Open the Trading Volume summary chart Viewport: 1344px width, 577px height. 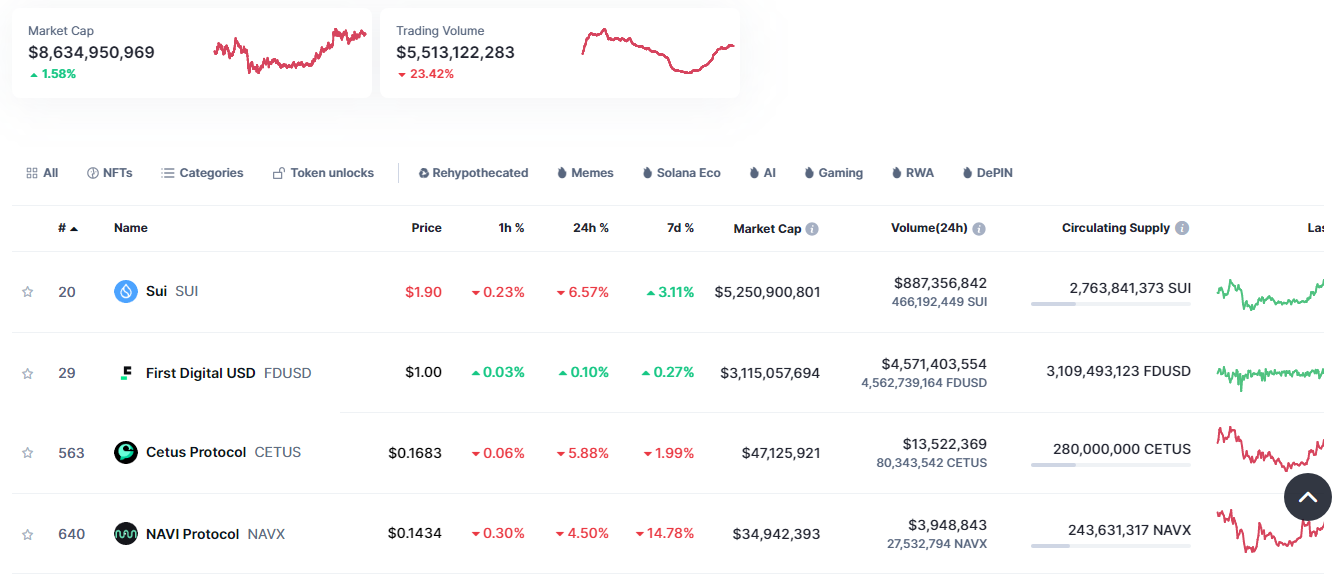(x=658, y=51)
